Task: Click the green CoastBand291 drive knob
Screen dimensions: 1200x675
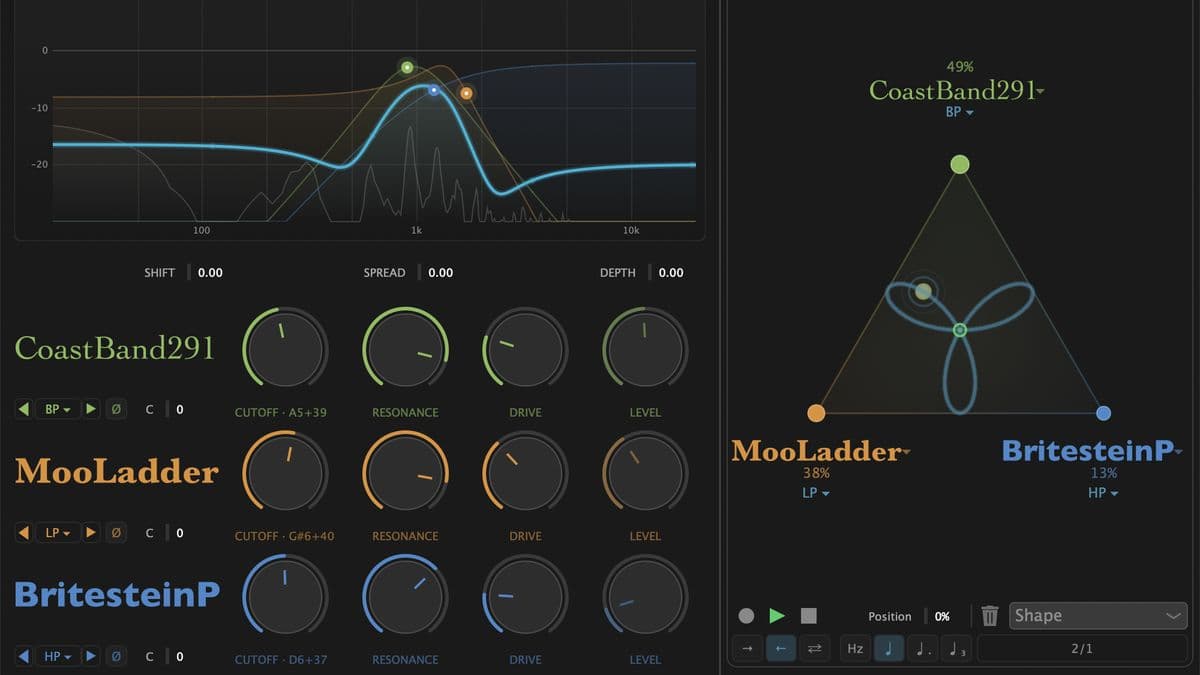Action: click(x=525, y=348)
